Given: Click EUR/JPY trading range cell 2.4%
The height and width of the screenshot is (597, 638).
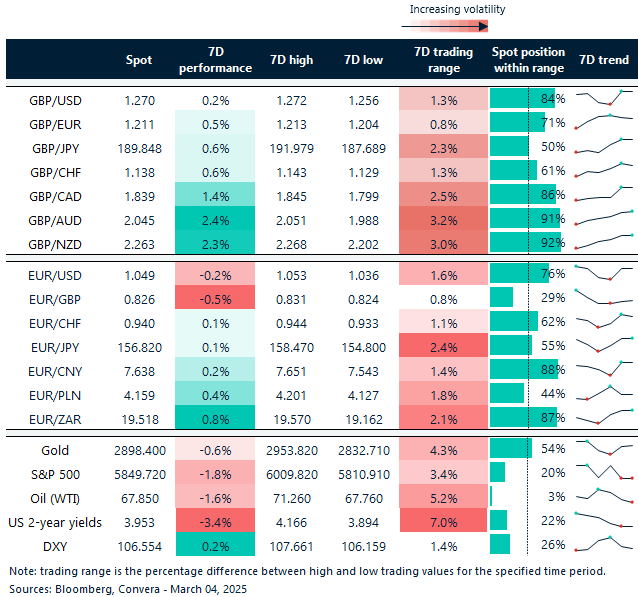Looking at the screenshot, I should point(444,345).
